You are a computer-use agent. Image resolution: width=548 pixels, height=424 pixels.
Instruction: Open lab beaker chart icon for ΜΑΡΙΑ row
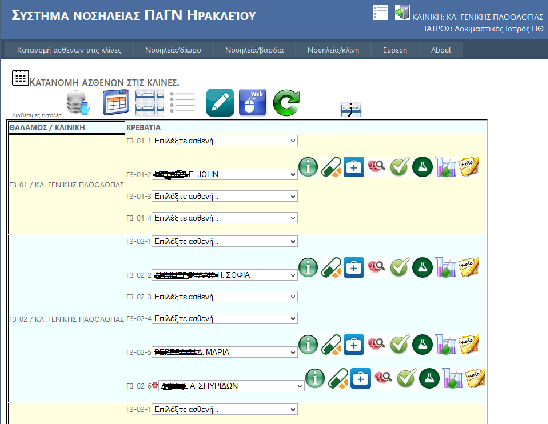(445, 345)
